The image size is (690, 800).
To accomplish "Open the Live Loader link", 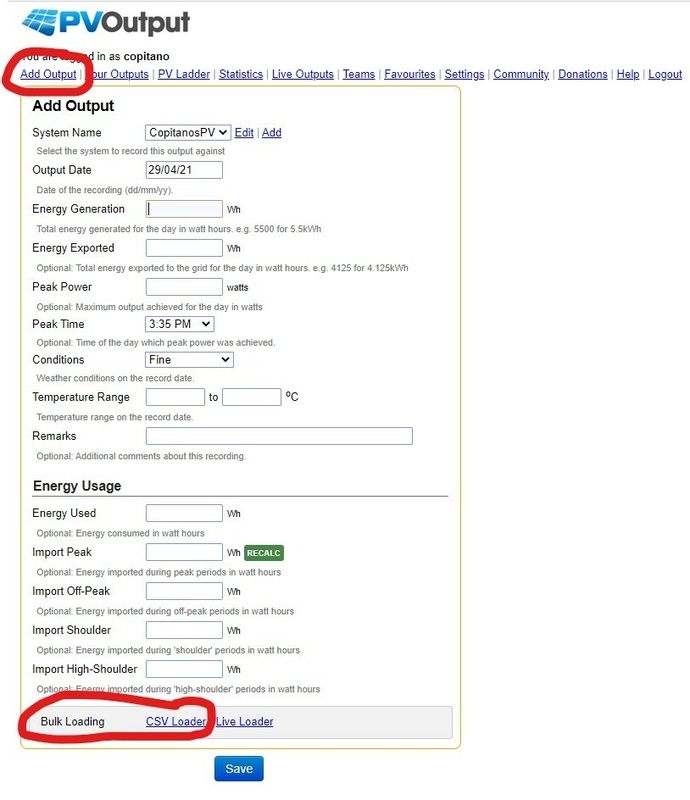I will [x=244, y=721].
